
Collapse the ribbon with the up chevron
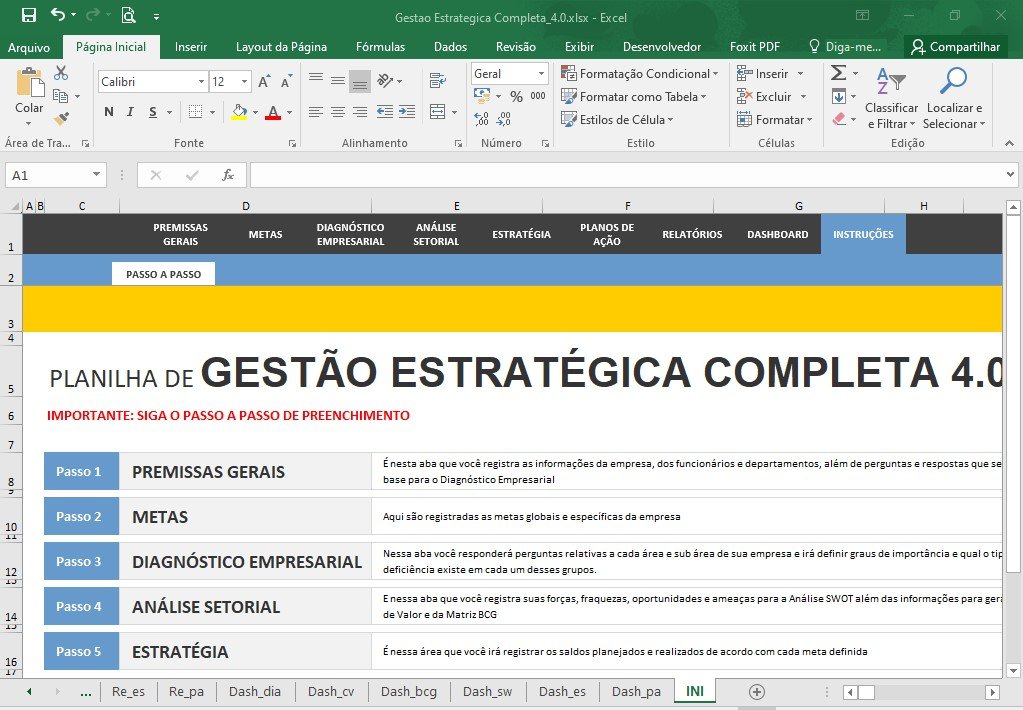click(1009, 143)
